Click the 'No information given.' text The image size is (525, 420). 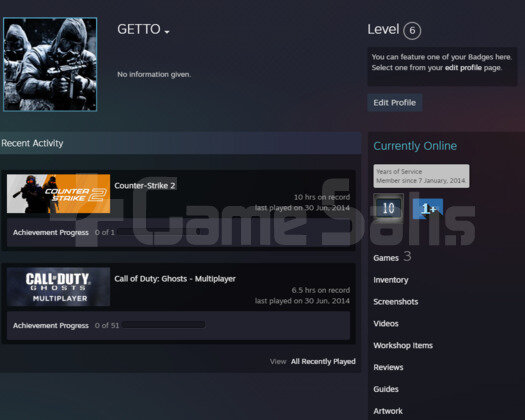tap(154, 74)
